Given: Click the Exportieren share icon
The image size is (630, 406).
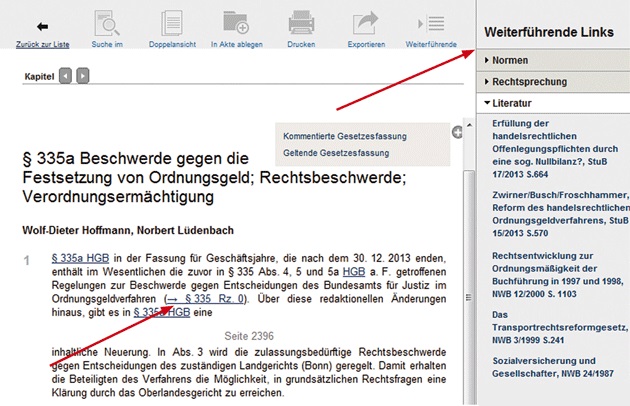Looking at the screenshot, I should 367,24.
